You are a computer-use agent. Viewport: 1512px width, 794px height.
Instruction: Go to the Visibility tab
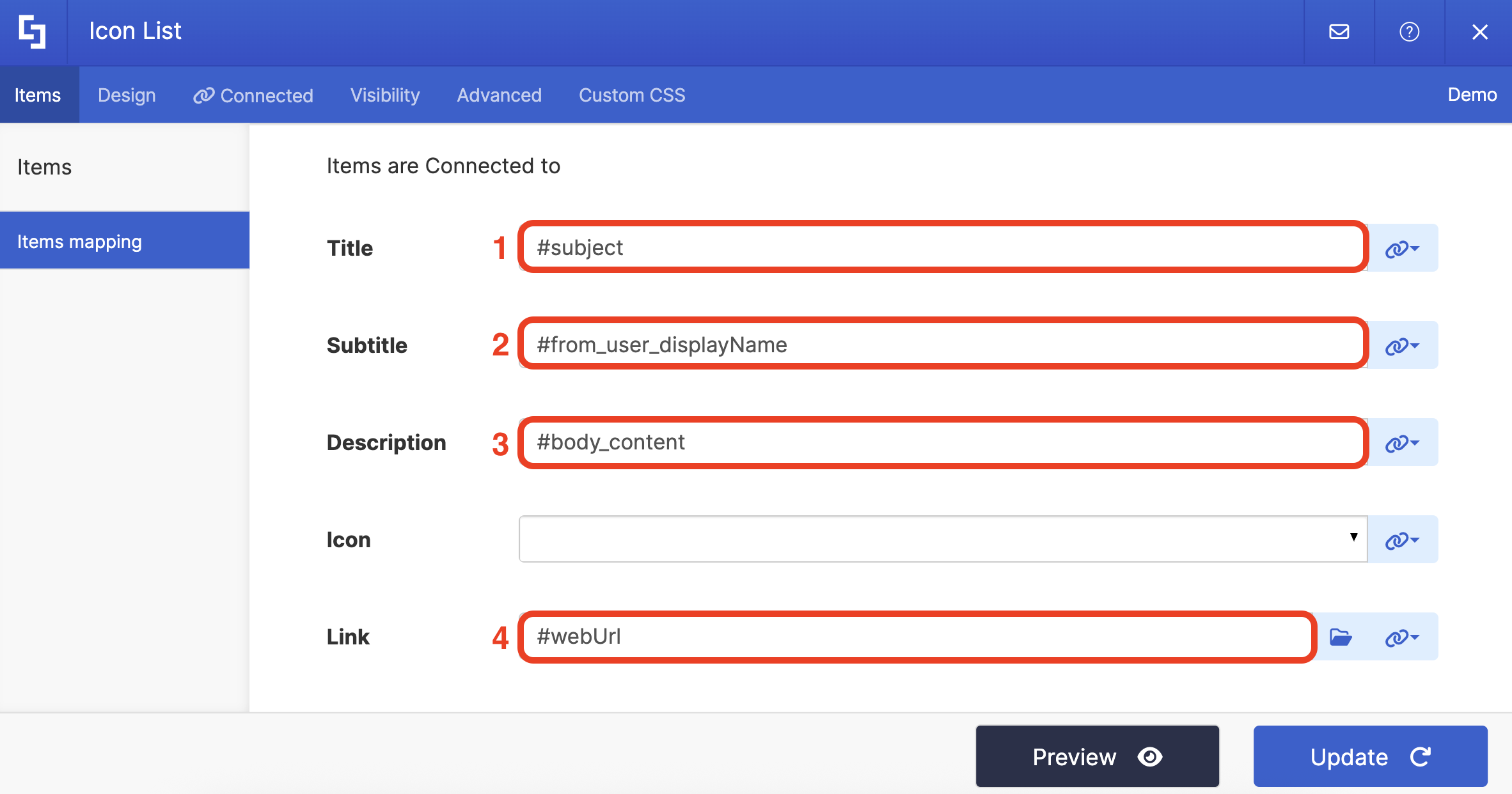coord(385,95)
